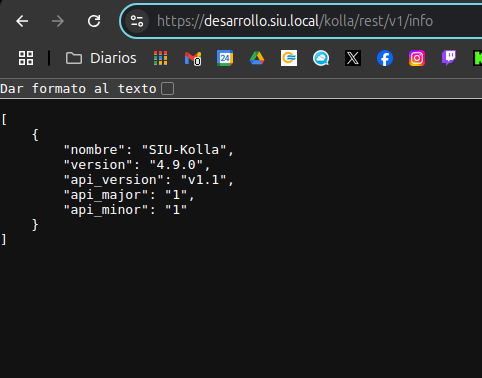This screenshot has width=482, height=378.
Task: Click the "nombre": "SIU-Kolla" line
Action: click(x=149, y=150)
